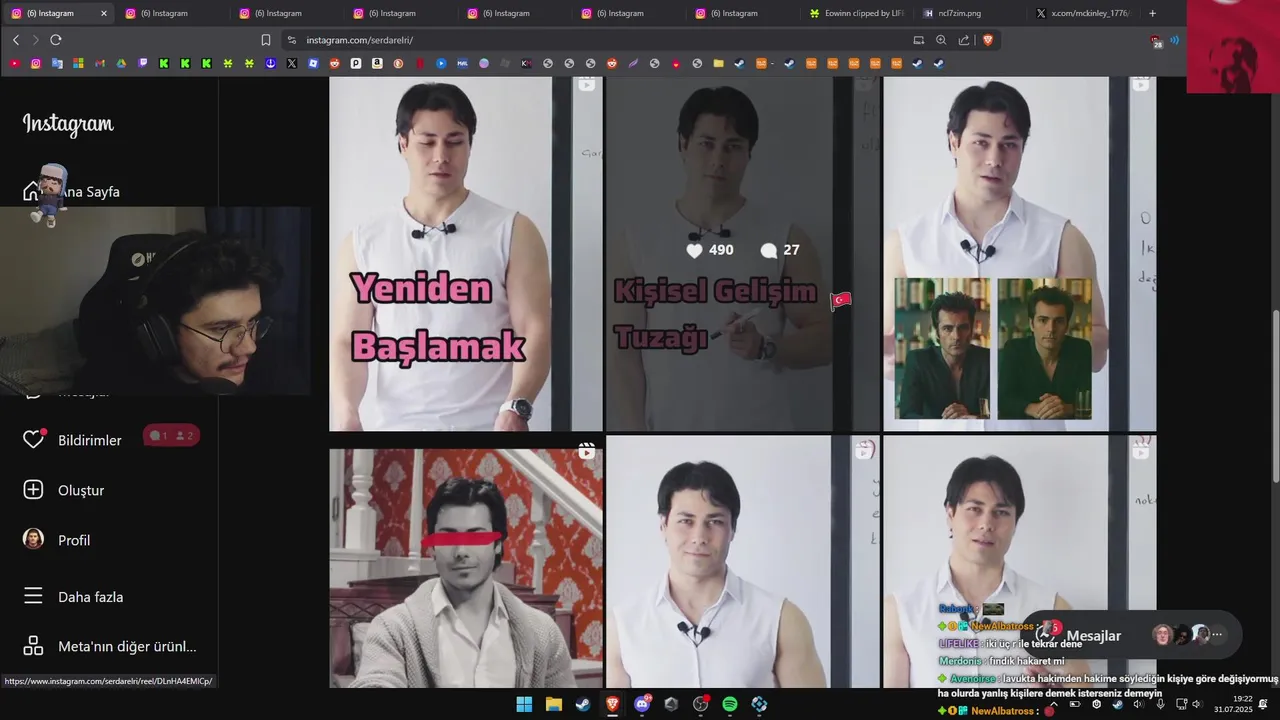Screen dimensions: 1280x720
Task: Reload the Instagram page
Action: (x=56, y=40)
